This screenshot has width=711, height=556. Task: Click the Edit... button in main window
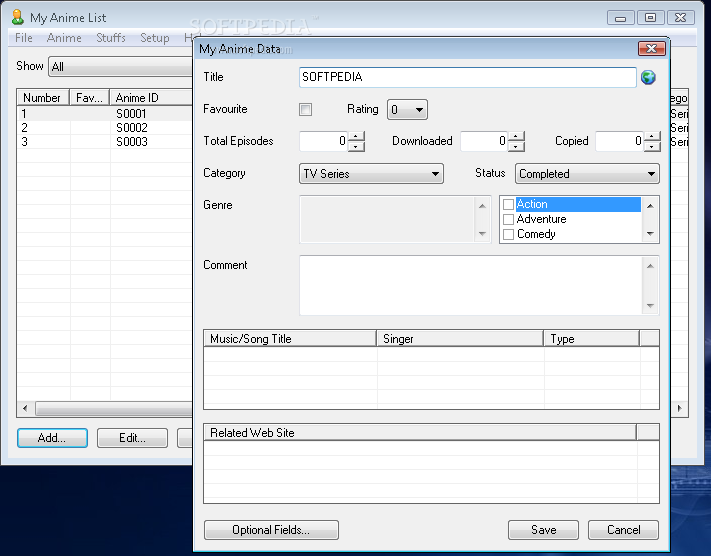(x=132, y=438)
